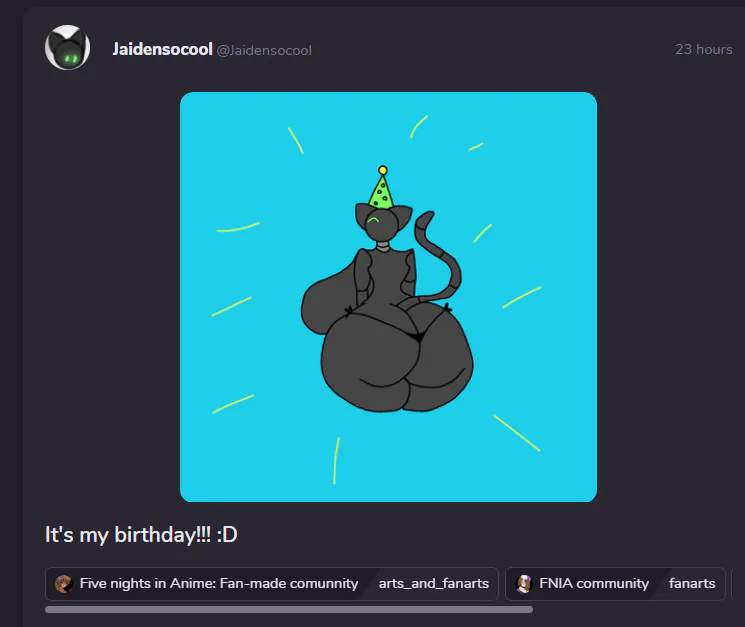
Task: Select the arts_and_fanarts channel tag
Action: point(434,583)
